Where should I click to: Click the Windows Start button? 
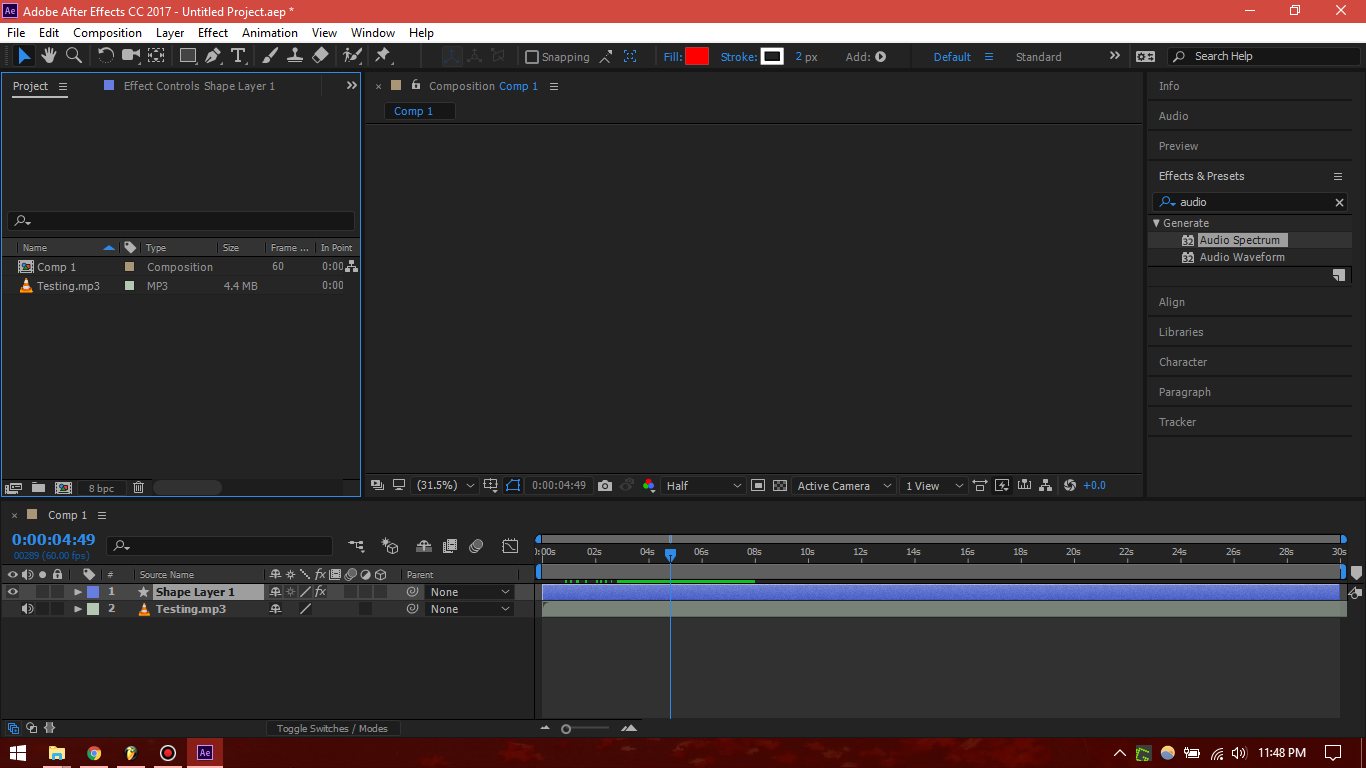[x=18, y=753]
